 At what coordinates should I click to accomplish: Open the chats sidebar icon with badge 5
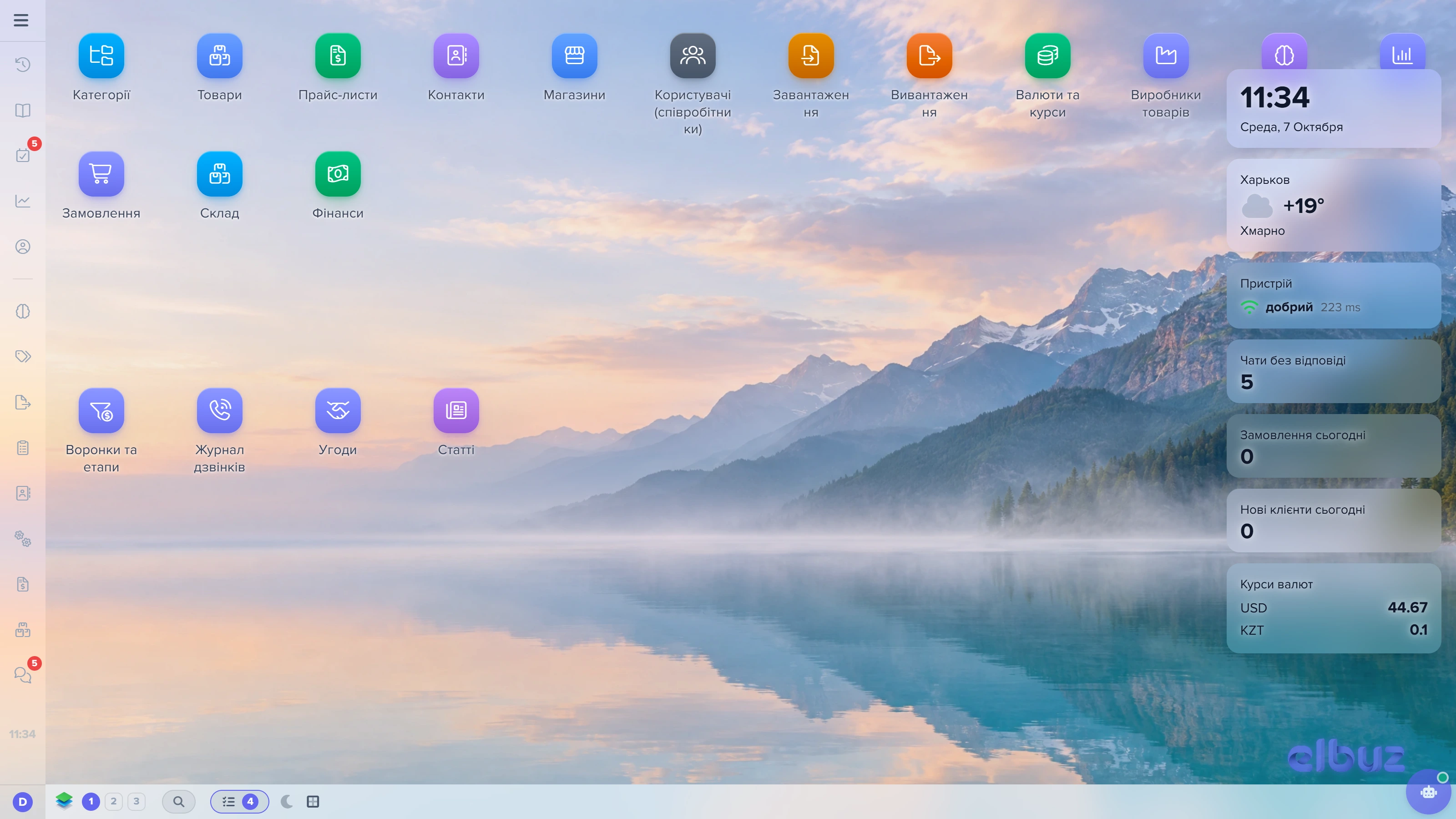(x=23, y=674)
